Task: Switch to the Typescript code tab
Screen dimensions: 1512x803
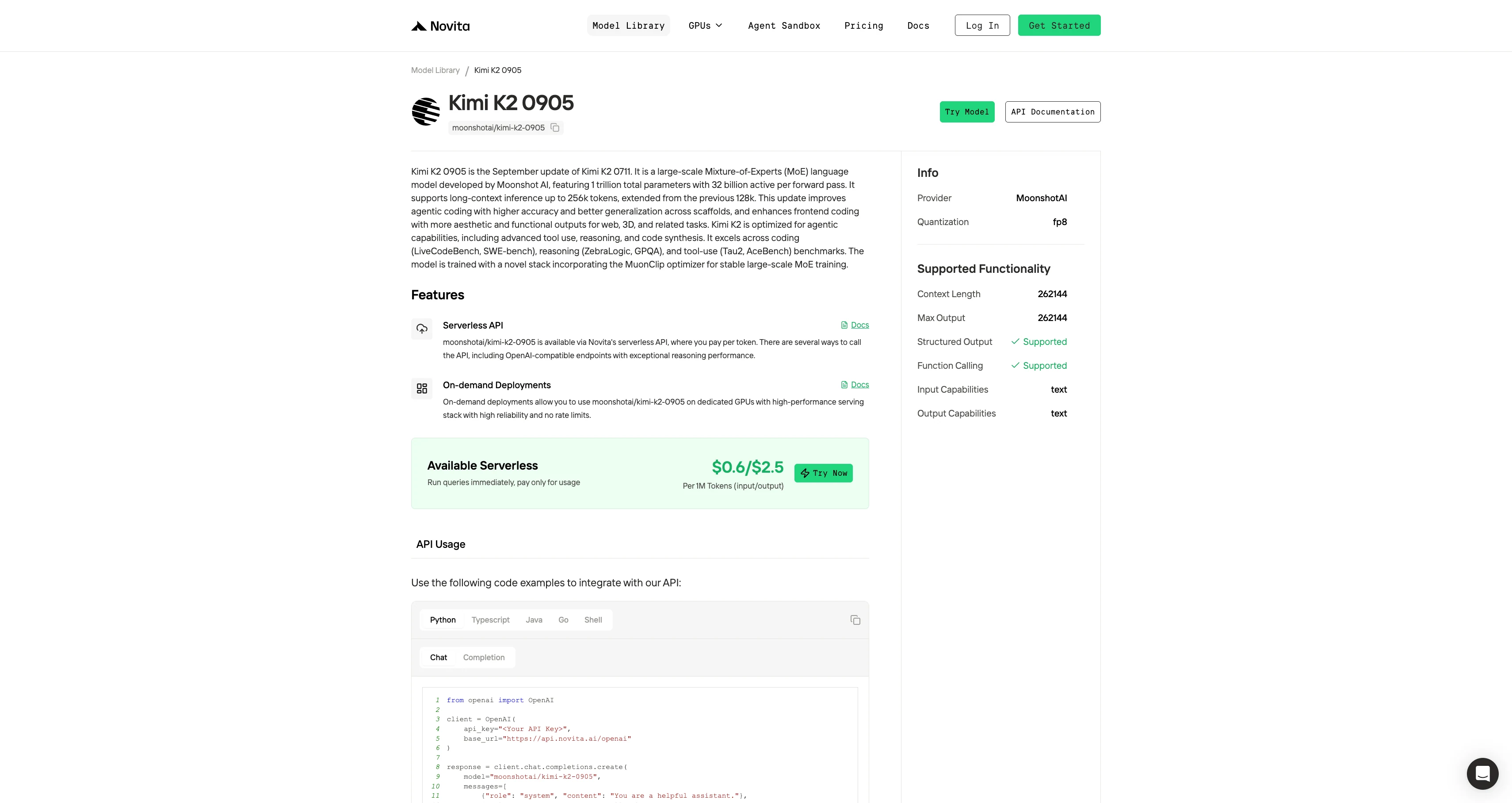Action: 490,620
